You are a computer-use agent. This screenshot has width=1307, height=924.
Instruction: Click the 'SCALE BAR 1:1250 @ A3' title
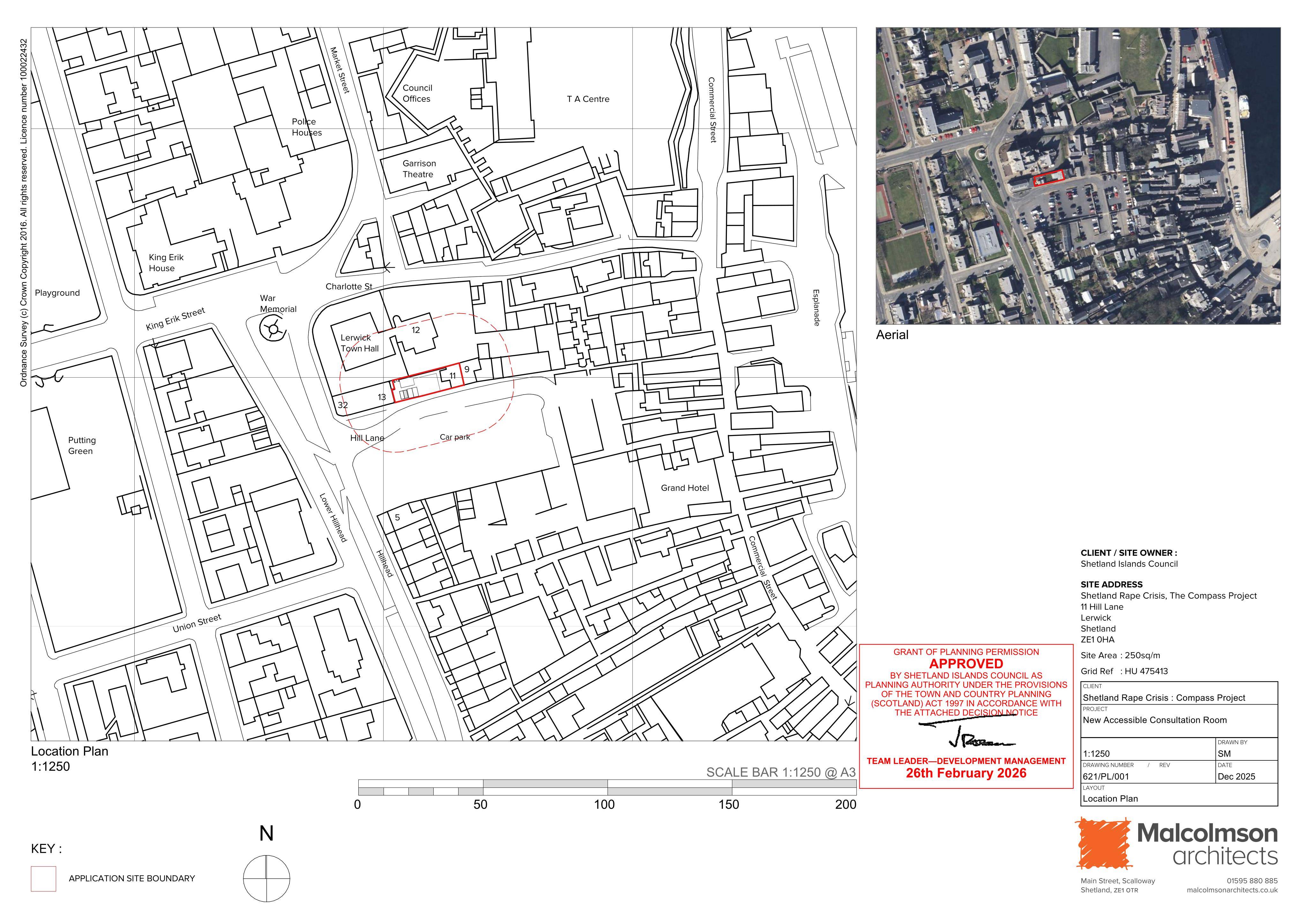[x=781, y=772]
